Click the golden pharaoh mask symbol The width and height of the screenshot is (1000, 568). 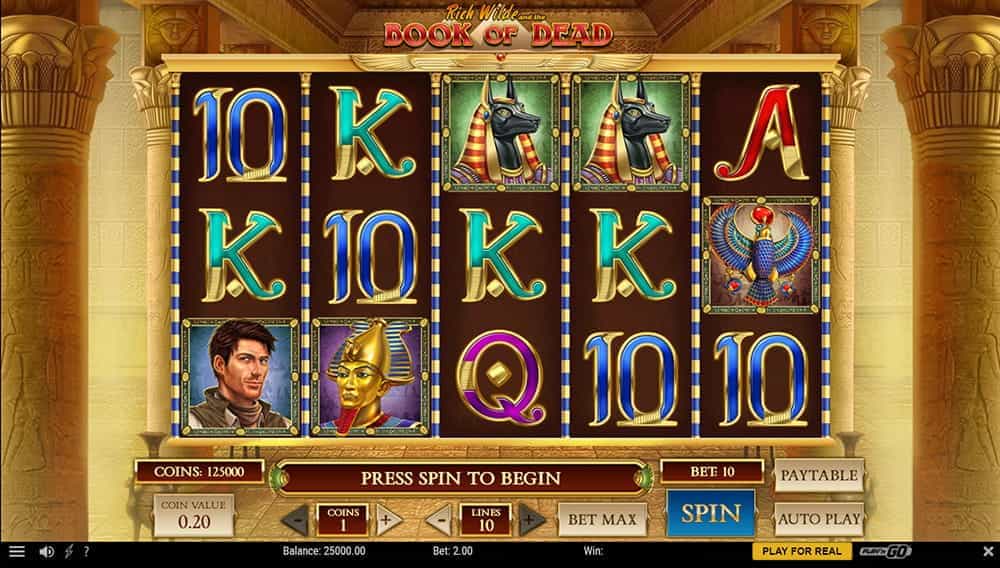pyautogui.click(x=371, y=377)
